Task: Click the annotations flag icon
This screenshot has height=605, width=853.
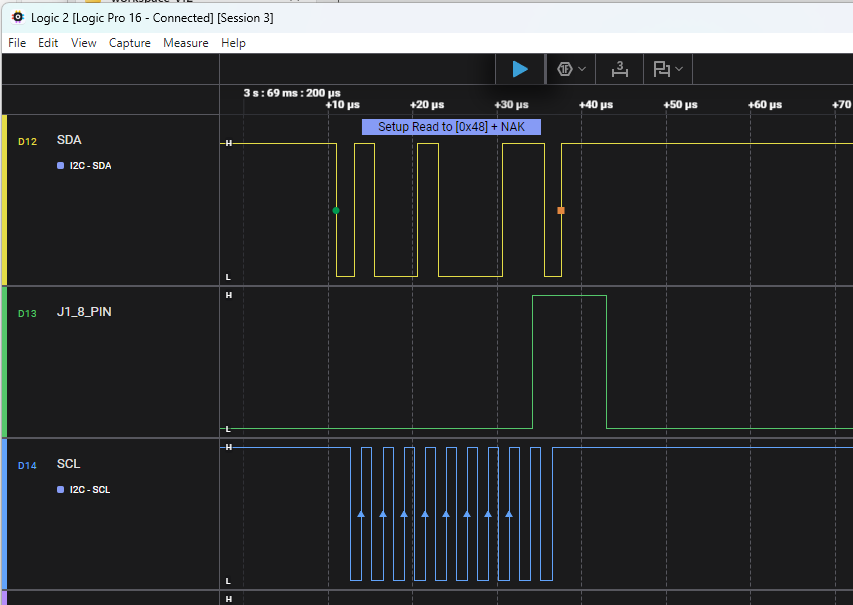Action: pyautogui.click(x=662, y=69)
